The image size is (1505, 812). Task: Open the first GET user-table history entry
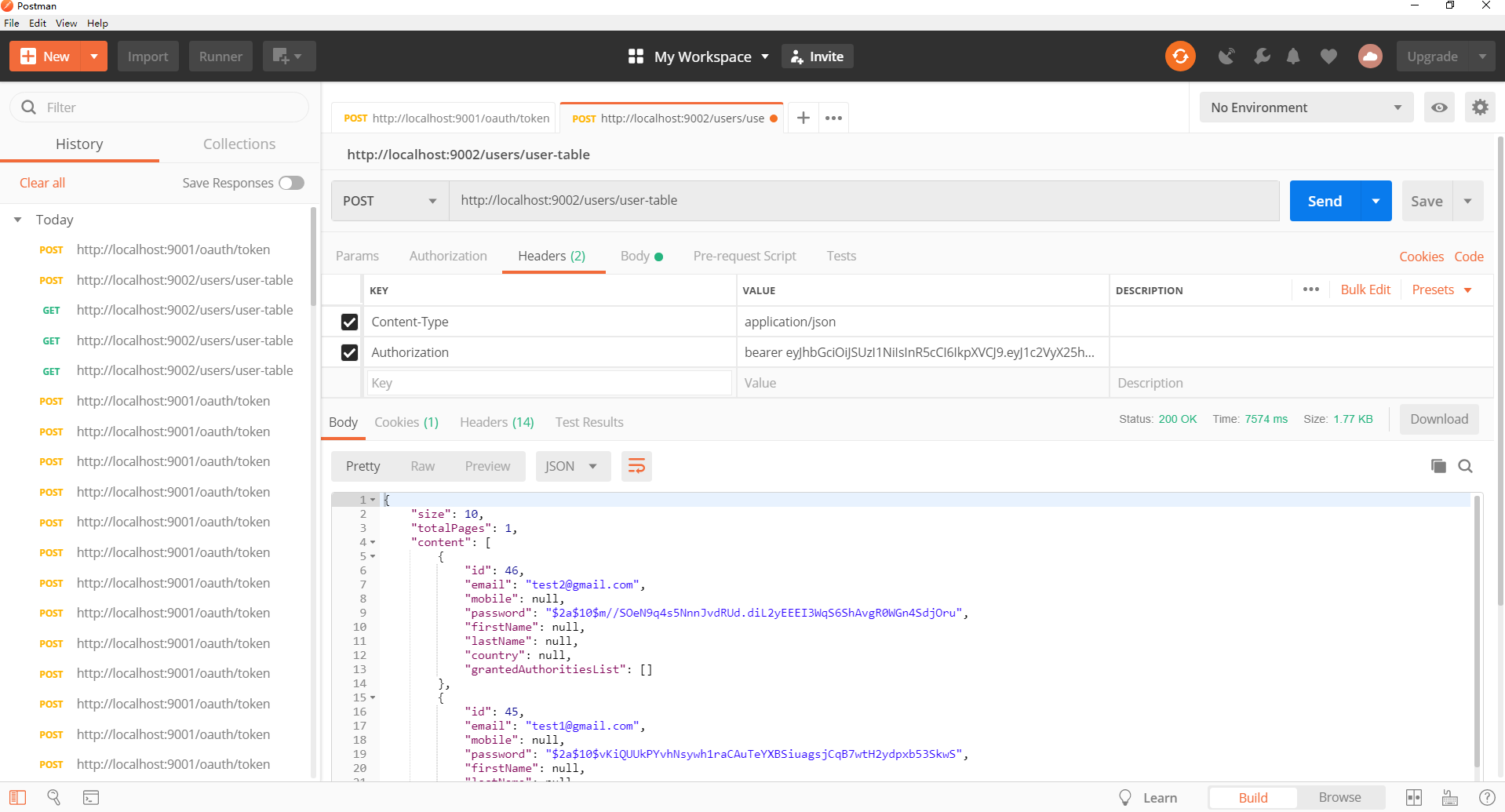coord(184,310)
